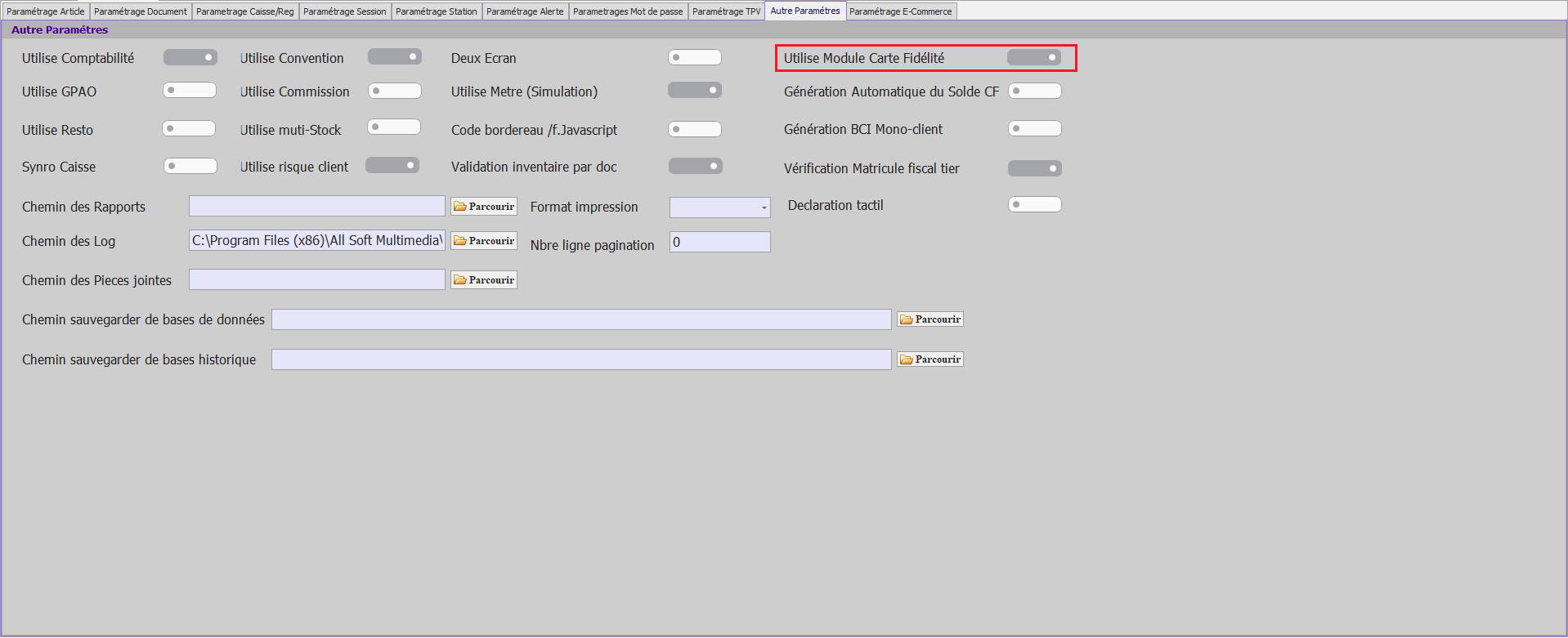Click Parcourir next to Chemin des Log
Screen dimensions: 1568x638
tap(484, 241)
